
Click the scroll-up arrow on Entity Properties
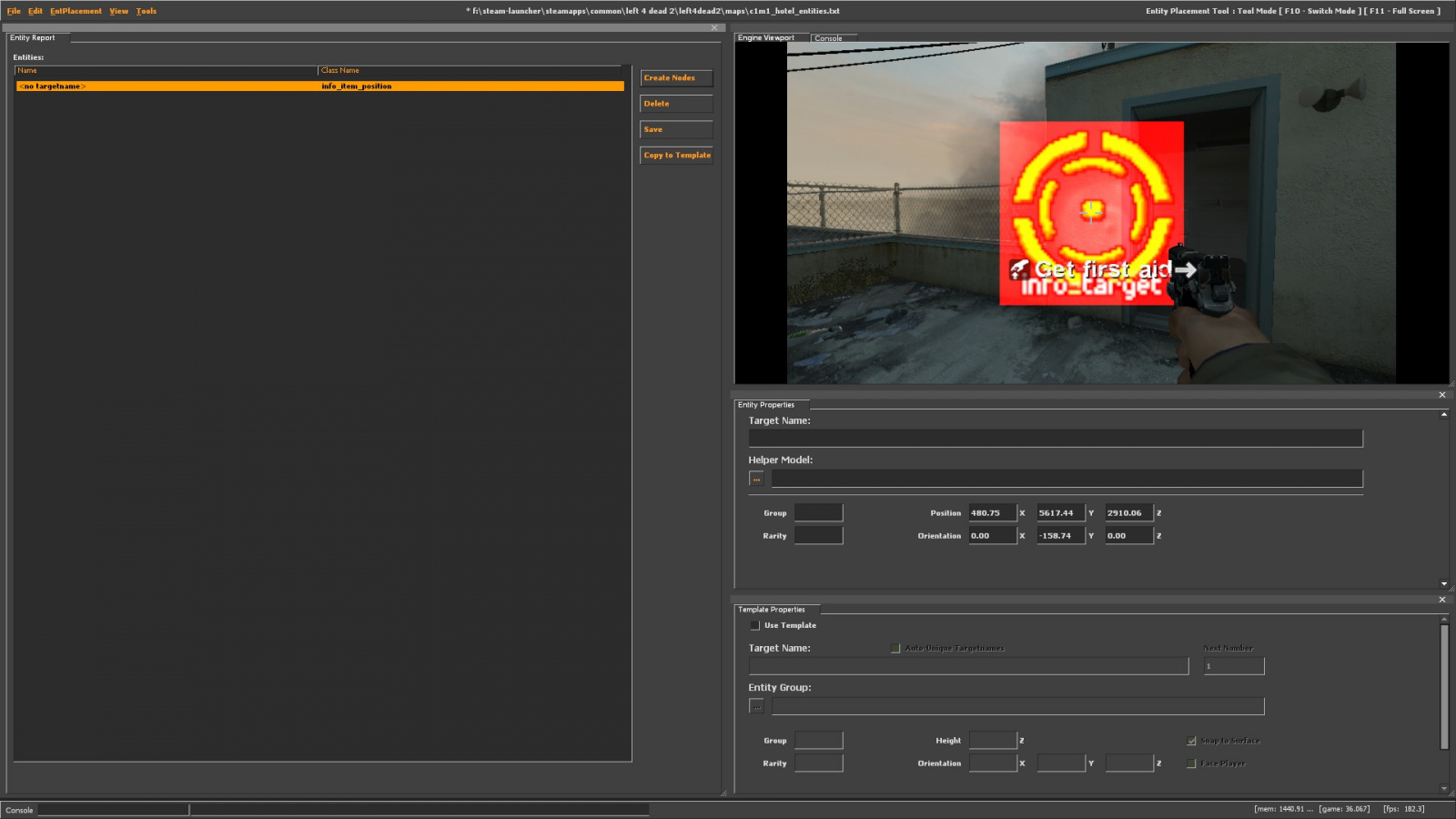pyautogui.click(x=1443, y=414)
